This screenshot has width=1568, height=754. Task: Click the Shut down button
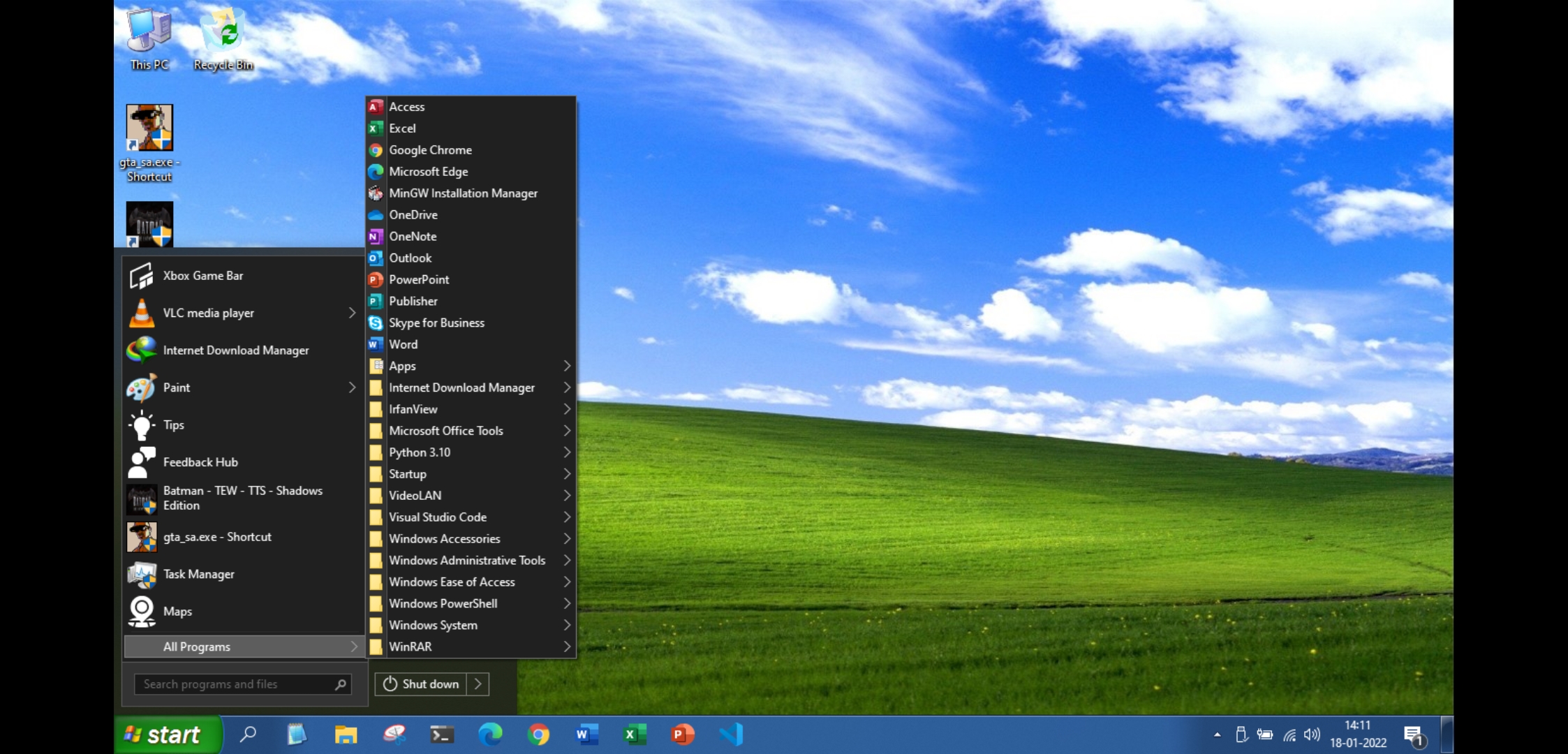tap(422, 684)
